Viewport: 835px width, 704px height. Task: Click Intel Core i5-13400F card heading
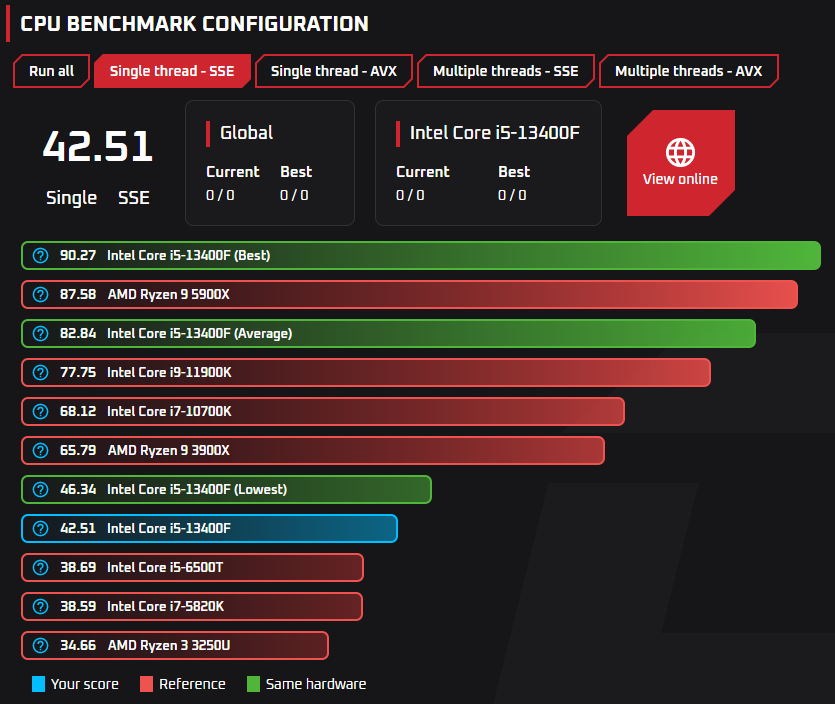[x=495, y=133]
